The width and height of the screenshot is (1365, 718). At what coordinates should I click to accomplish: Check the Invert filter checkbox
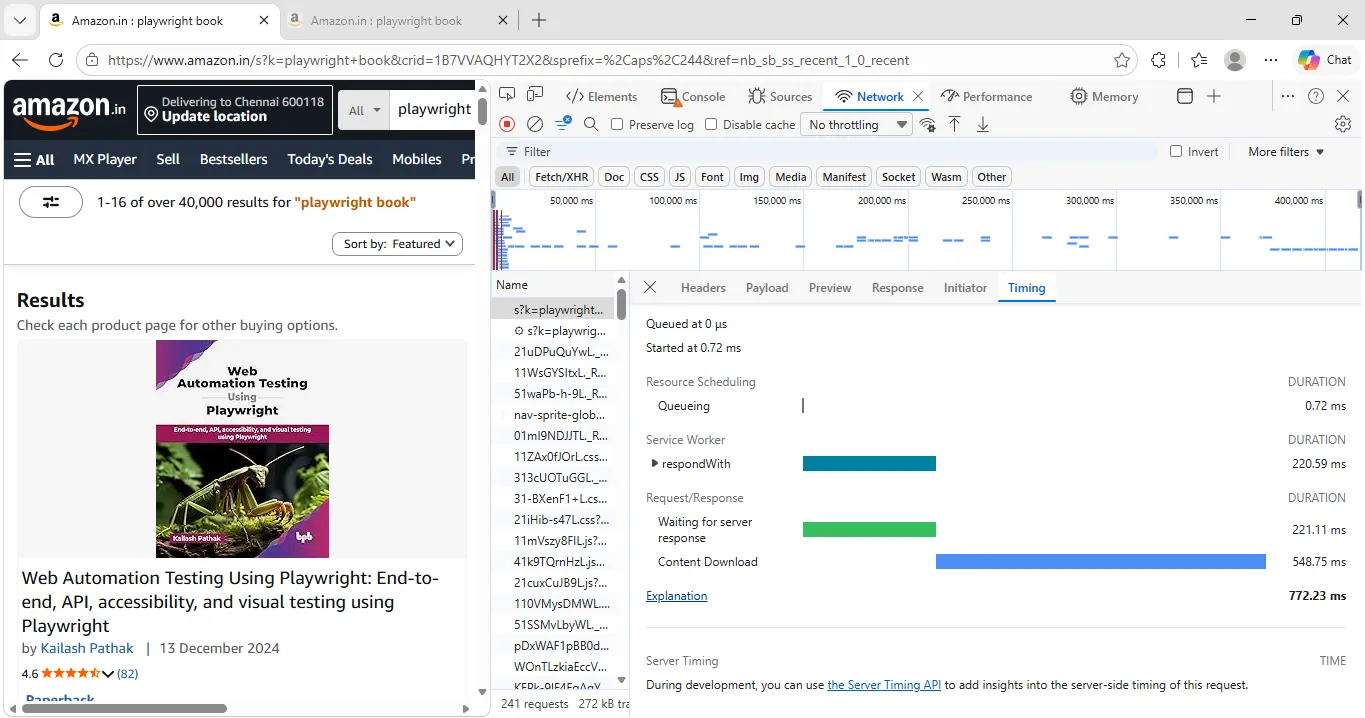[1177, 152]
